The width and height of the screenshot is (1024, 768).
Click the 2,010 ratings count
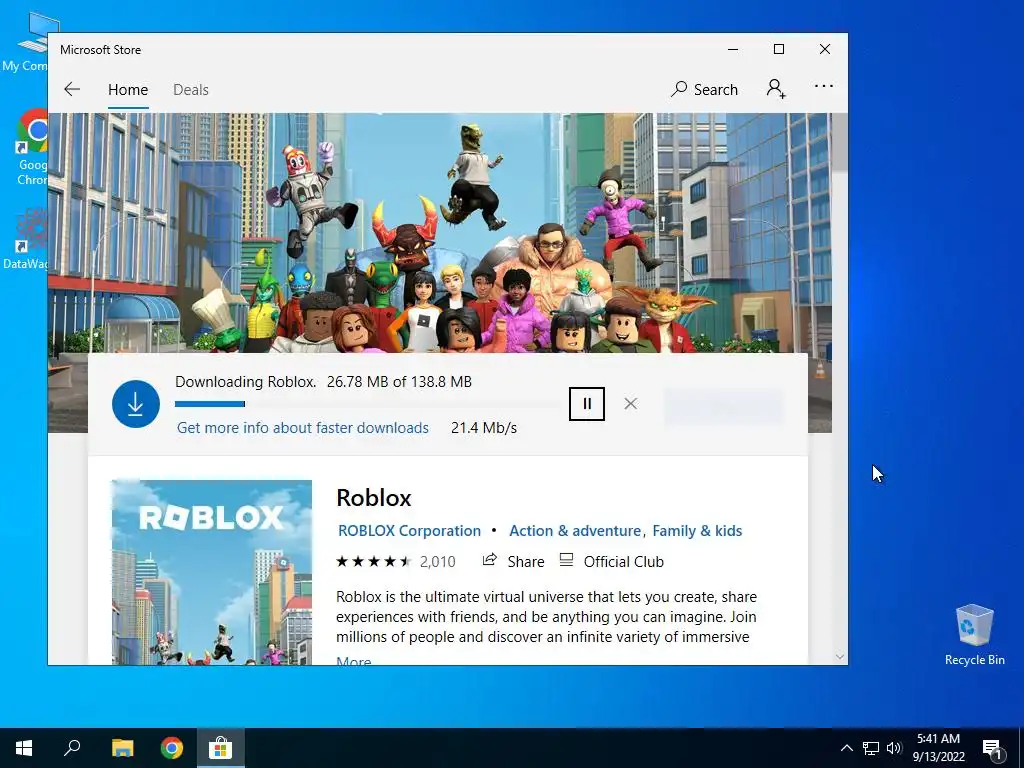click(x=438, y=562)
